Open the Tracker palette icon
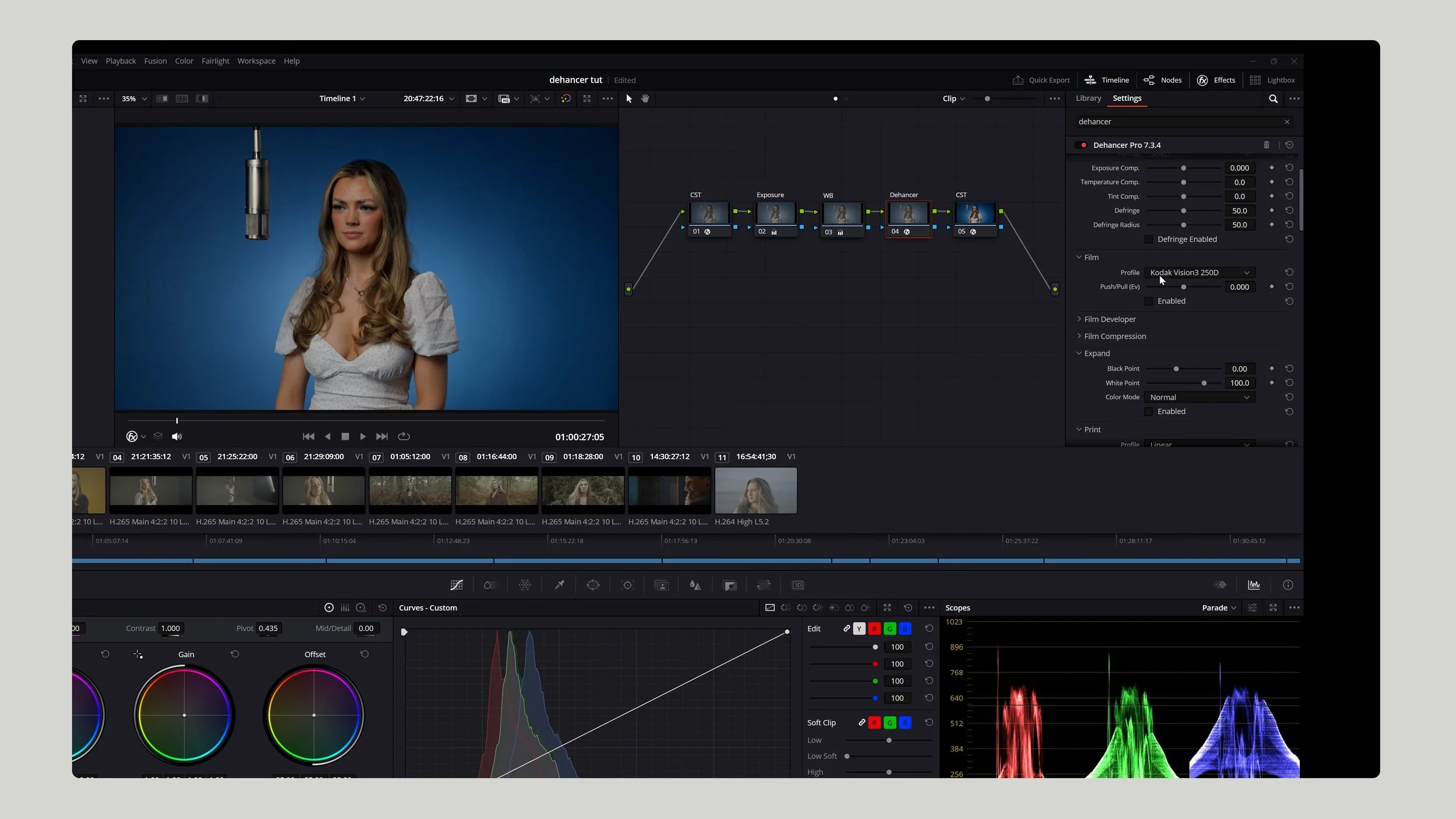Viewport: 1456px width, 819px height. (627, 585)
